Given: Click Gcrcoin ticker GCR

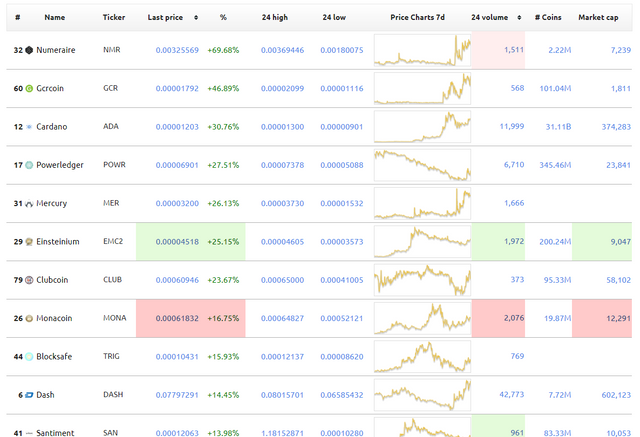Looking at the screenshot, I should (x=110, y=88).
